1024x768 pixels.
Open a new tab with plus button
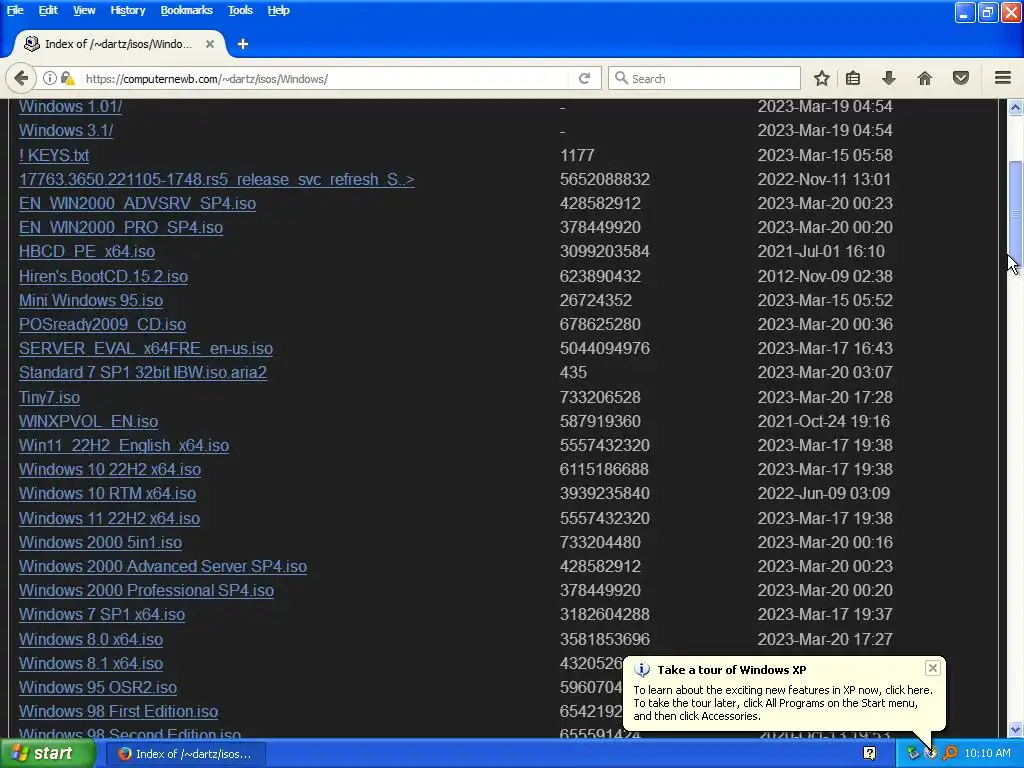tap(243, 44)
